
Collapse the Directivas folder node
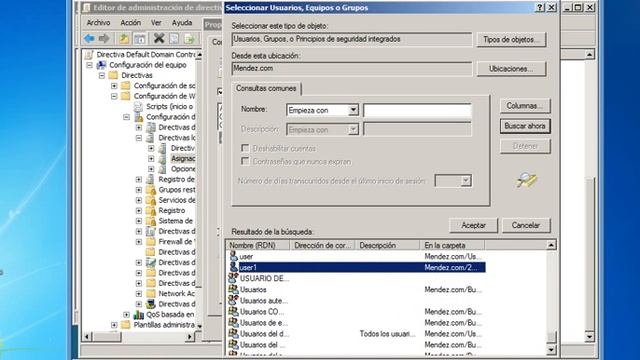tap(102, 76)
